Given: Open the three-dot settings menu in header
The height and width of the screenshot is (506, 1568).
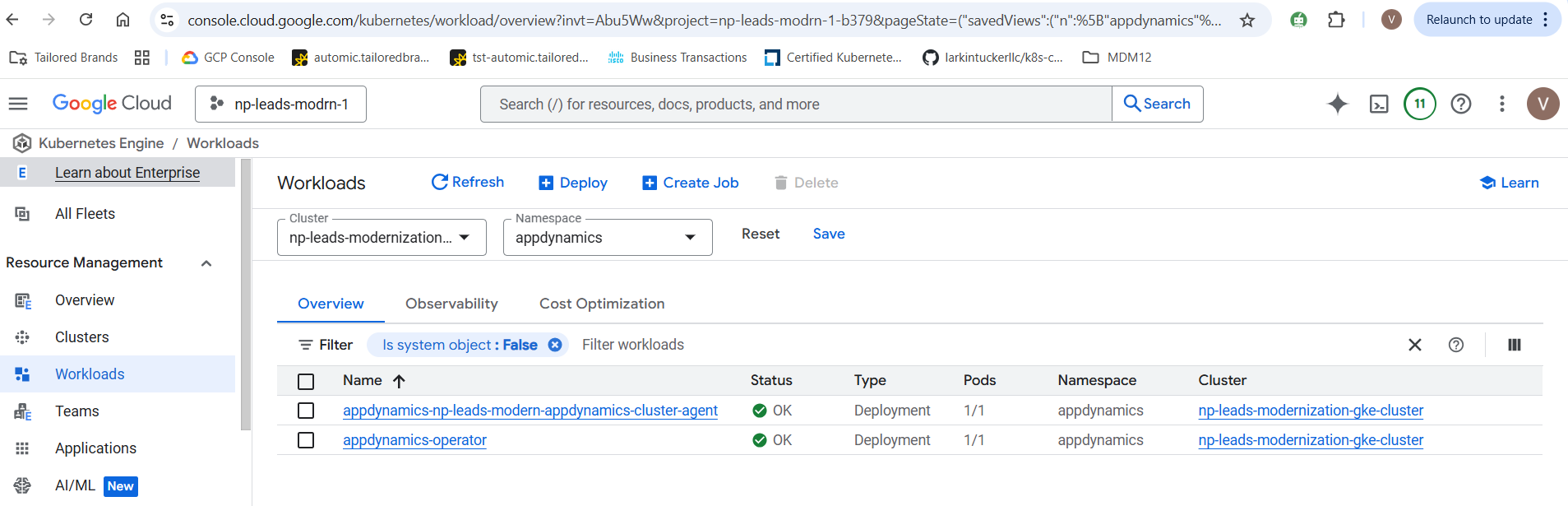Looking at the screenshot, I should (x=1502, y=104).
